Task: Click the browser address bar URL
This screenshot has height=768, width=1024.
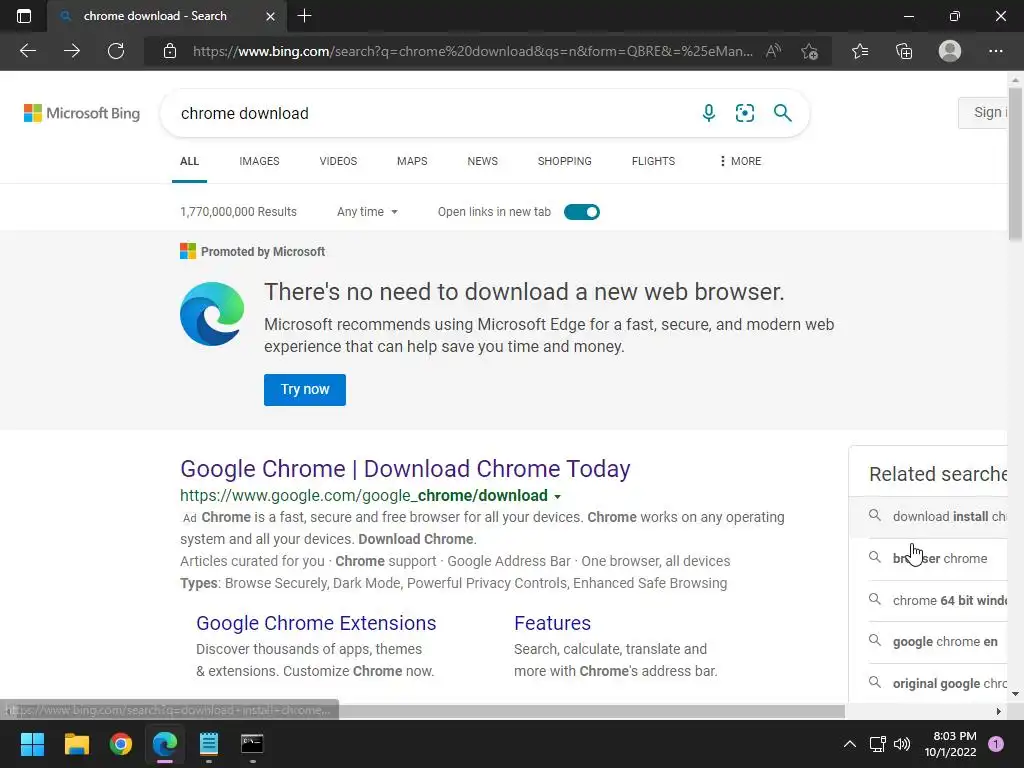Action: pos(473,51)
